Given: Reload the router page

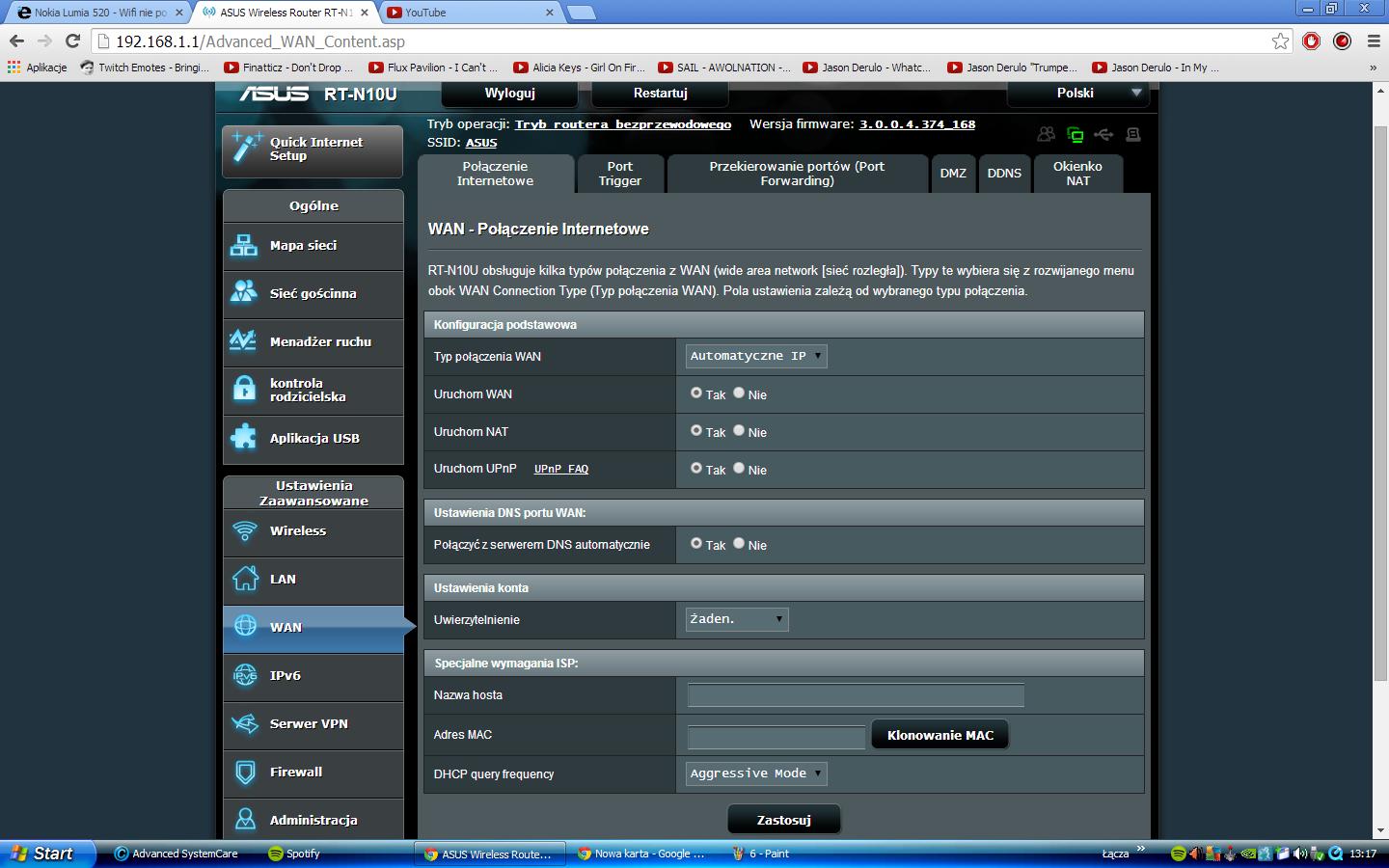Looking at the screenshot, I should point(72,41).
